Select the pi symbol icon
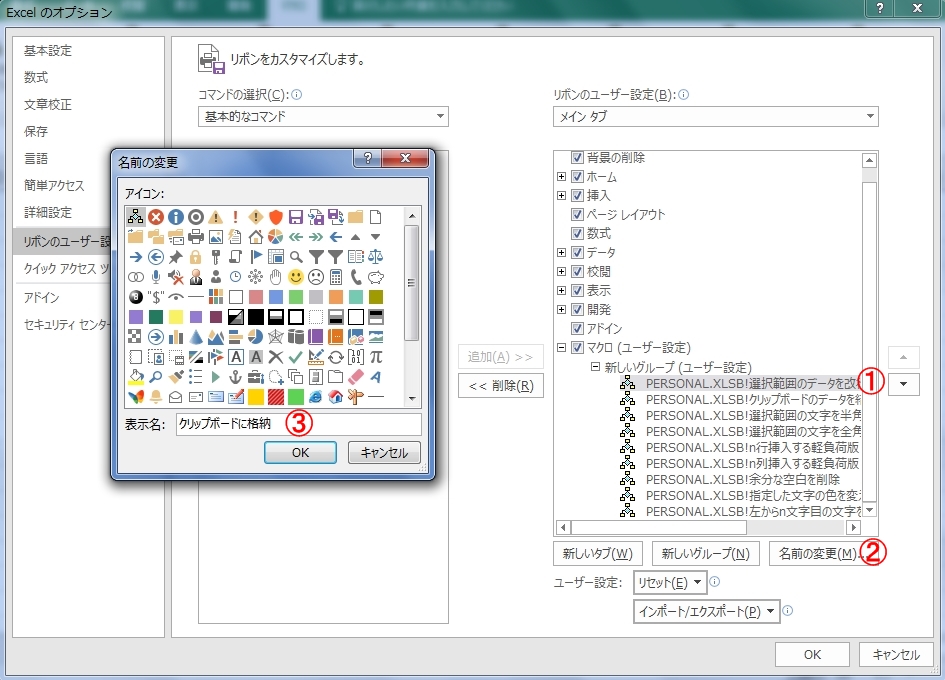This screenshot has height=680, width=945. click(x=375, y=357)
